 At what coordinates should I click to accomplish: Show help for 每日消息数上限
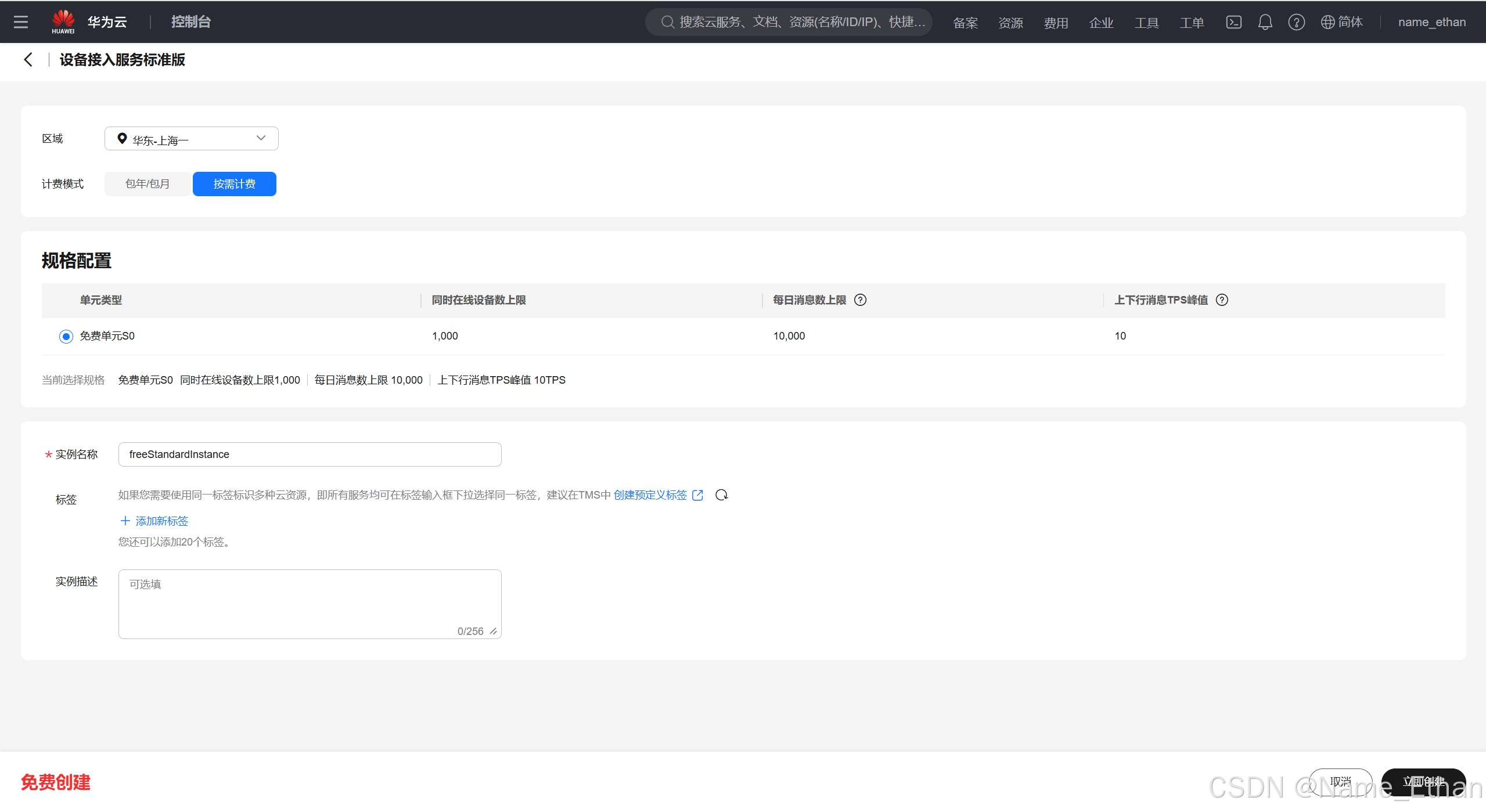point(861,300)
